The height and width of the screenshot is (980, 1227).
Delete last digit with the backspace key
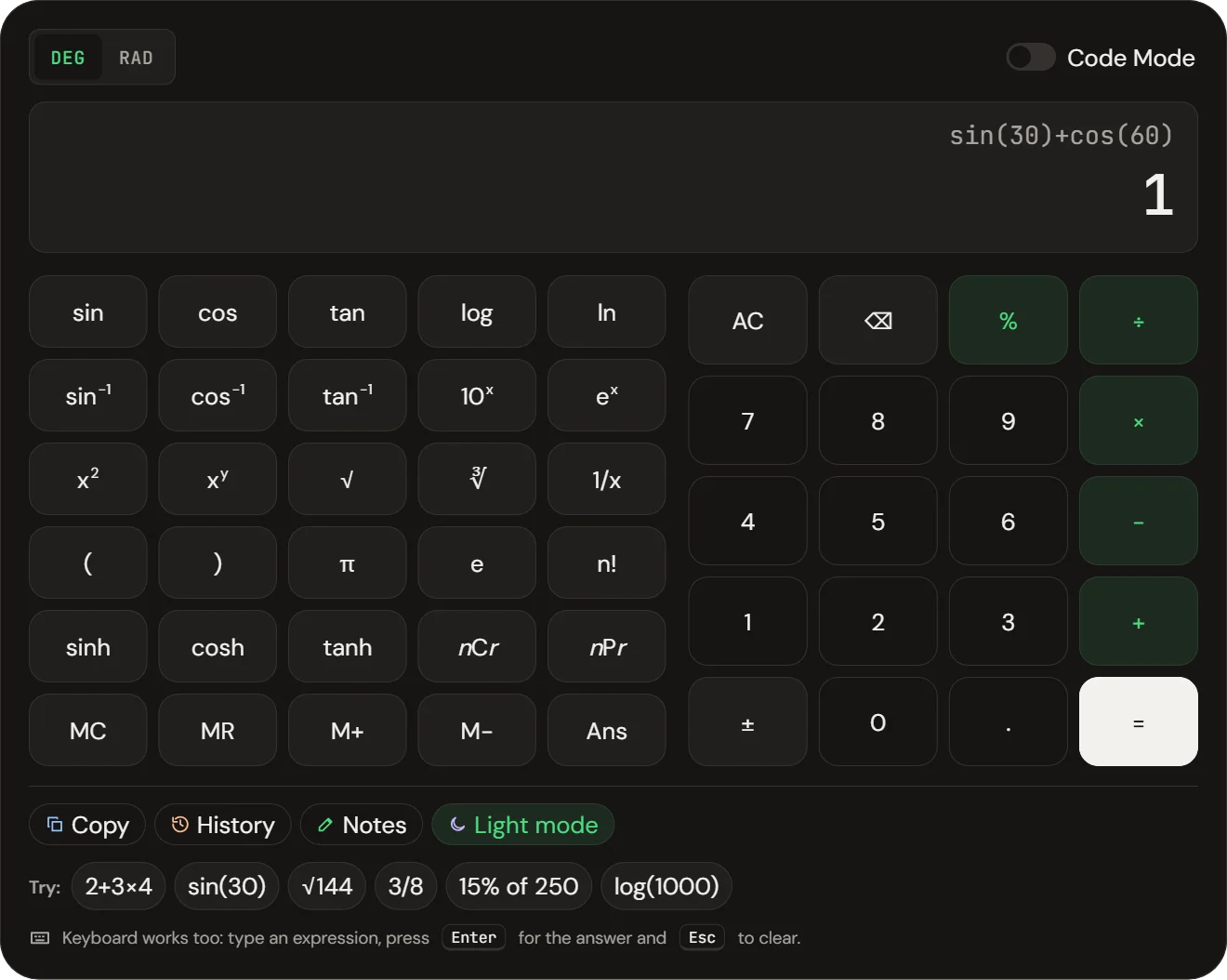coord(877,320)
